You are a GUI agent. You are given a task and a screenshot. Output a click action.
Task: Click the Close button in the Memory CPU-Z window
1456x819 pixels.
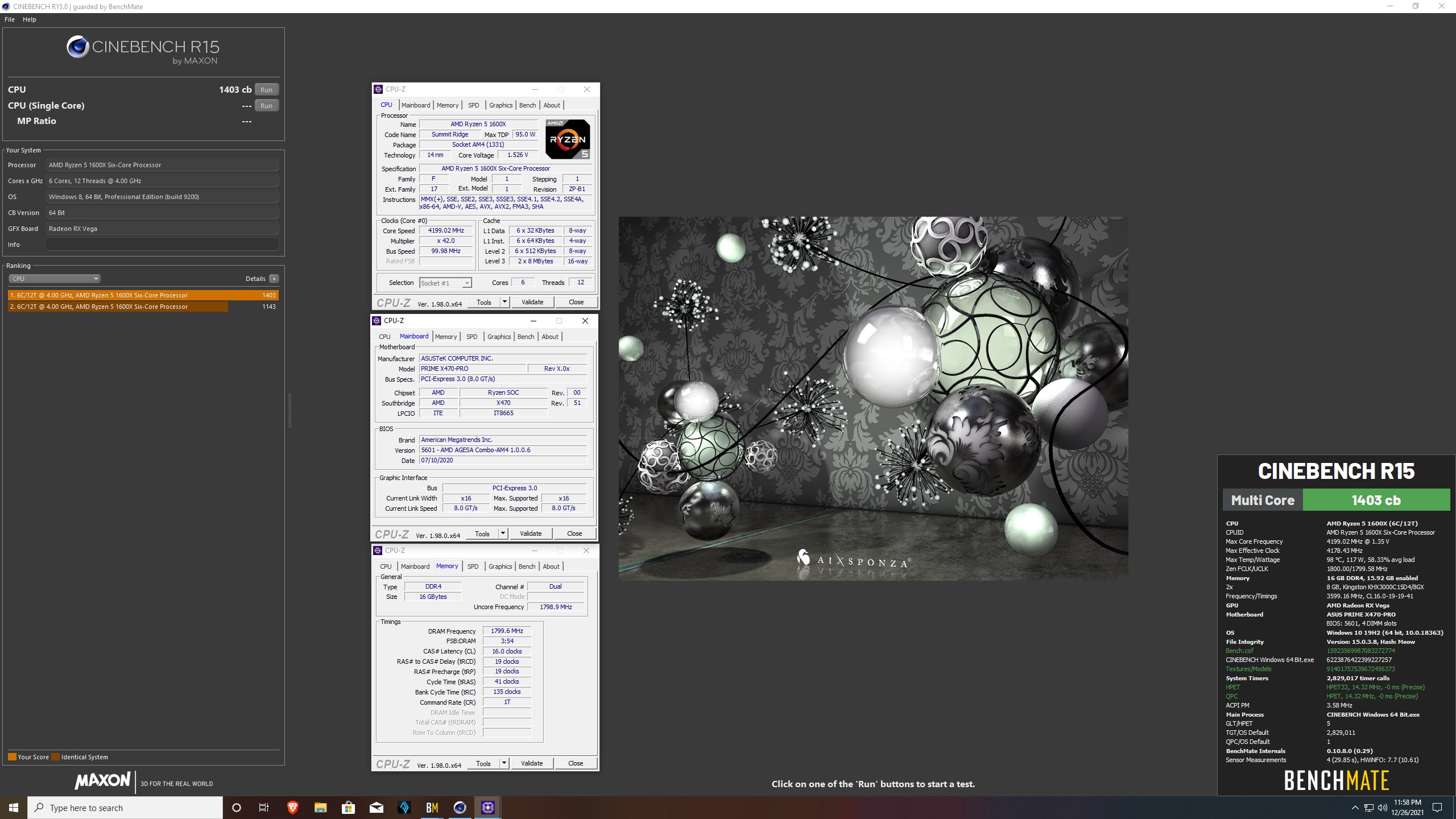click(576, 764)
